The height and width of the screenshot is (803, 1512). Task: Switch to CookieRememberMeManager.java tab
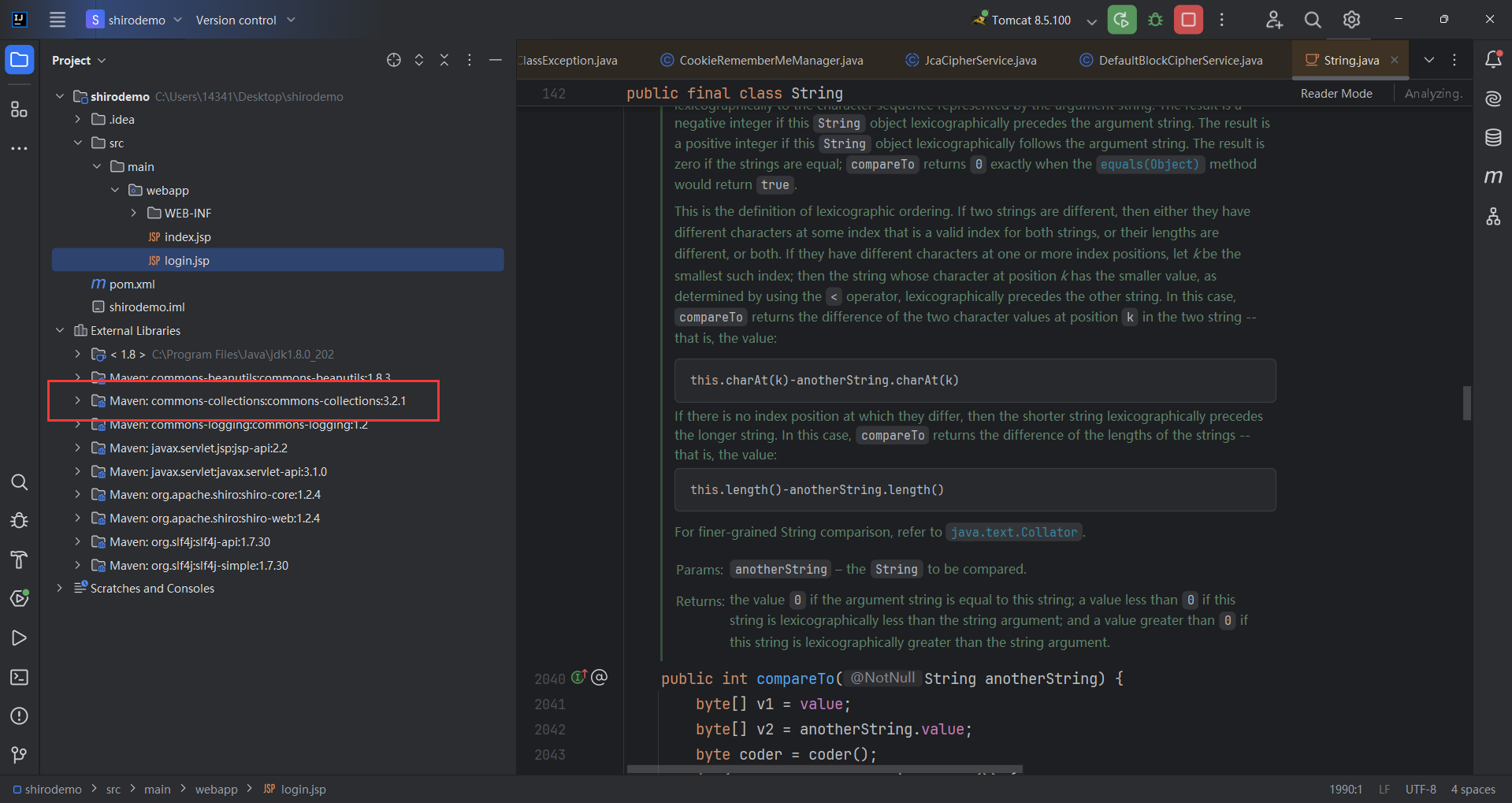pyautogui.click(x=762, y=60)
